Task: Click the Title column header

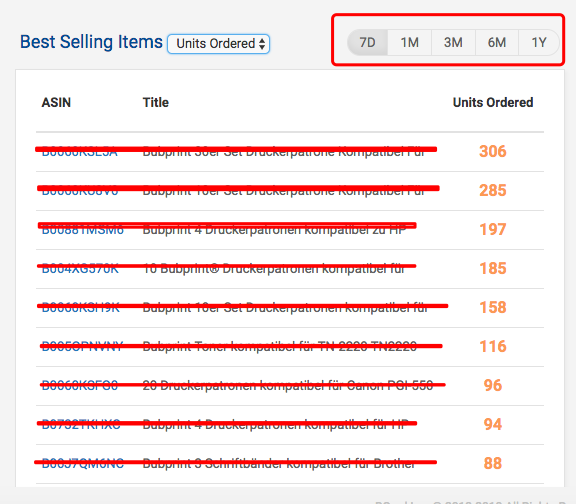Action: pyautogui.click(x=156, y=102)
